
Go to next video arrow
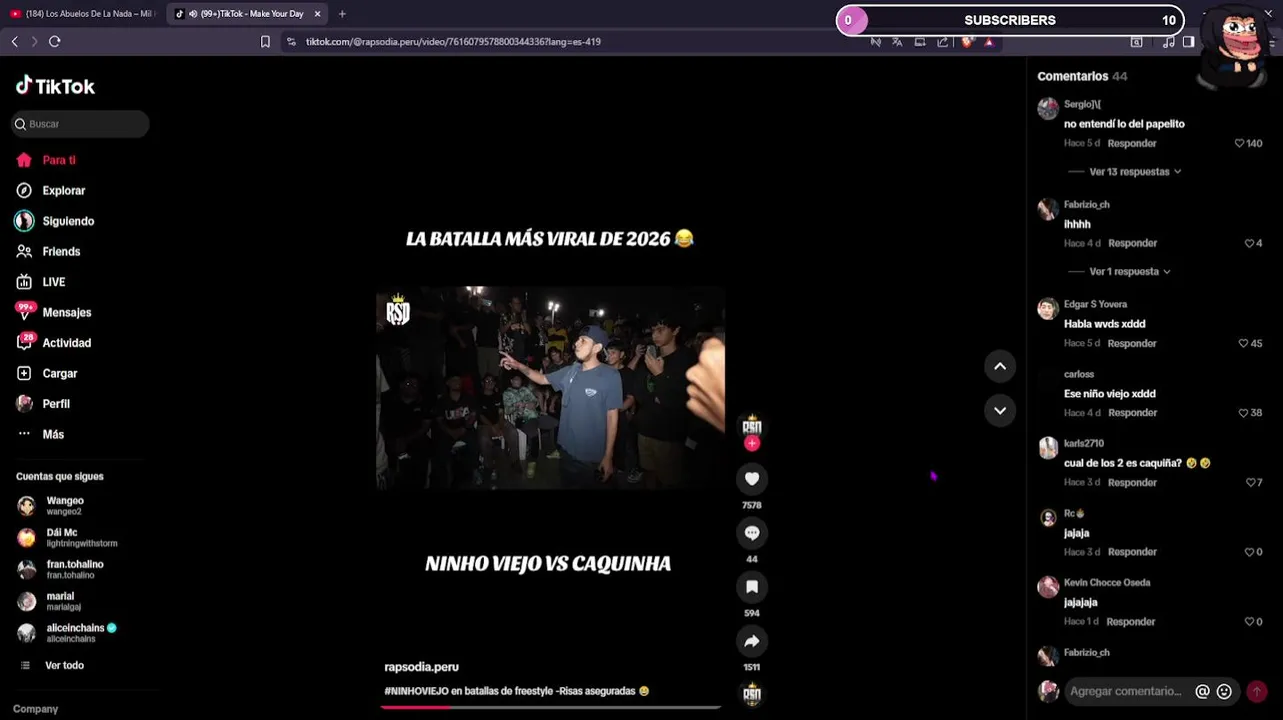point(1000,411)
